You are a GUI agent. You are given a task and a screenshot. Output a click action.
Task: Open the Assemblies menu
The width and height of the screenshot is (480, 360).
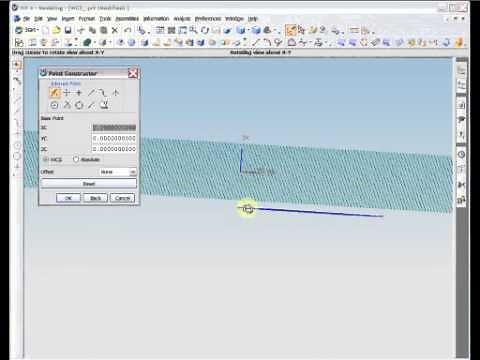pos(127,19)
